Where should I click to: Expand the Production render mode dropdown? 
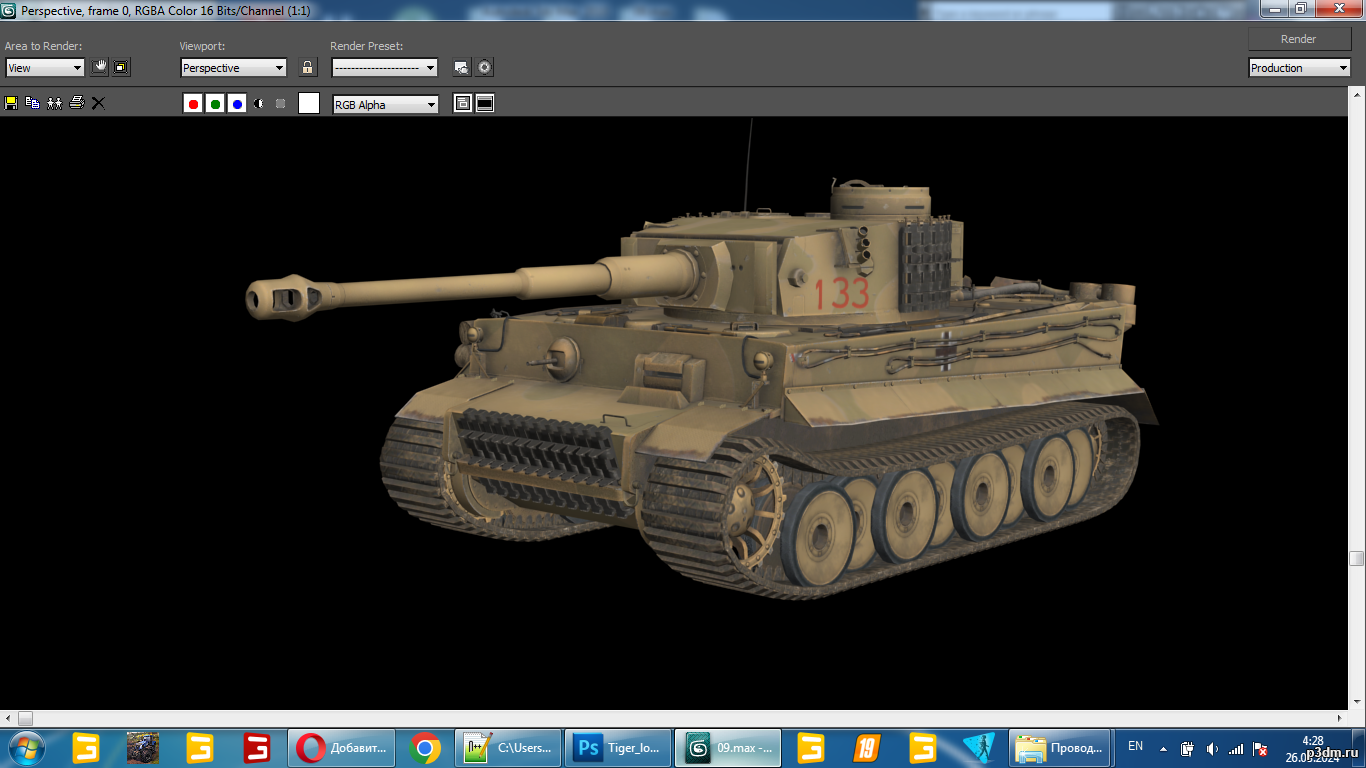[x=1300, y=68]
